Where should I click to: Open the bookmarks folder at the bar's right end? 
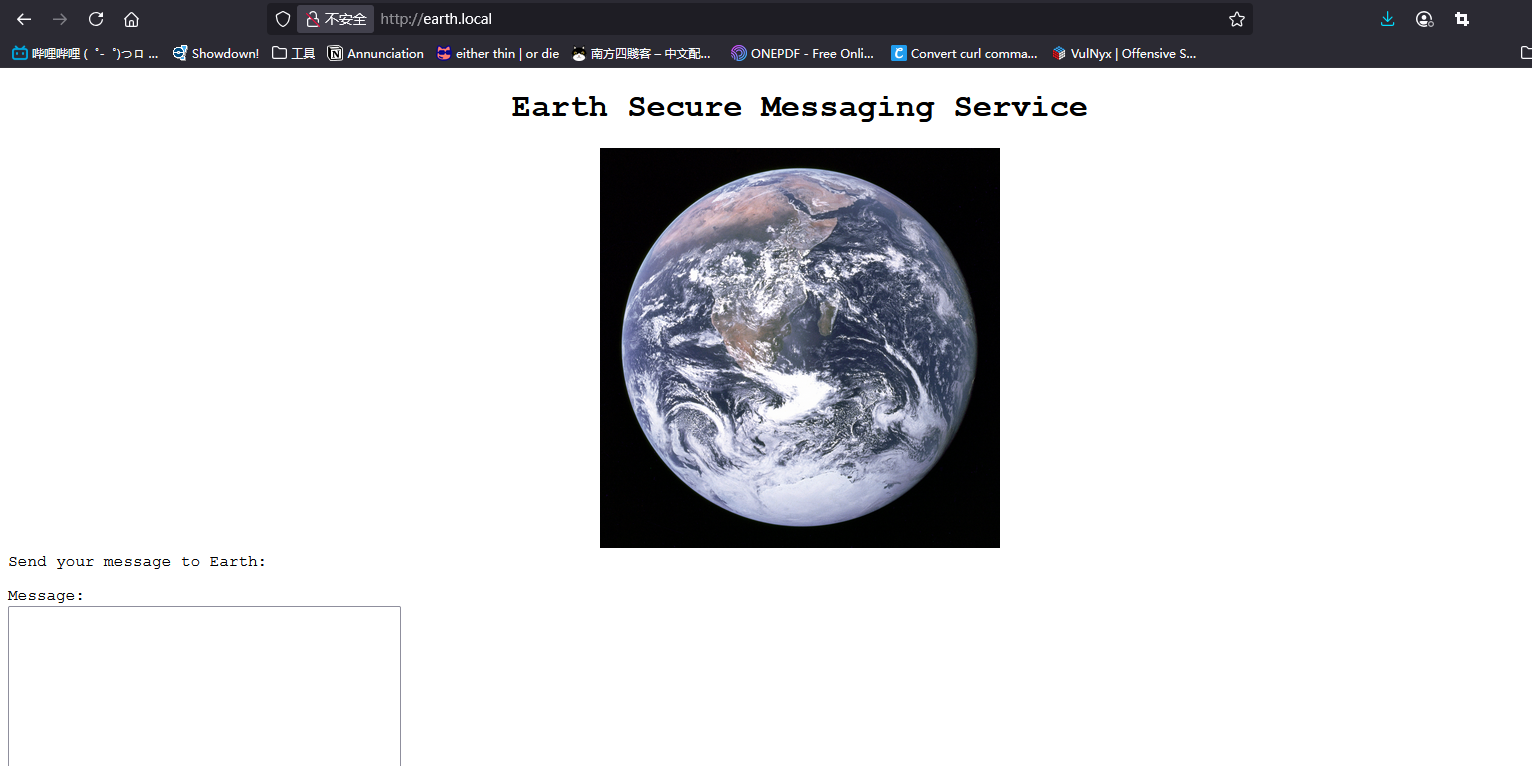tap(1525, 53)
